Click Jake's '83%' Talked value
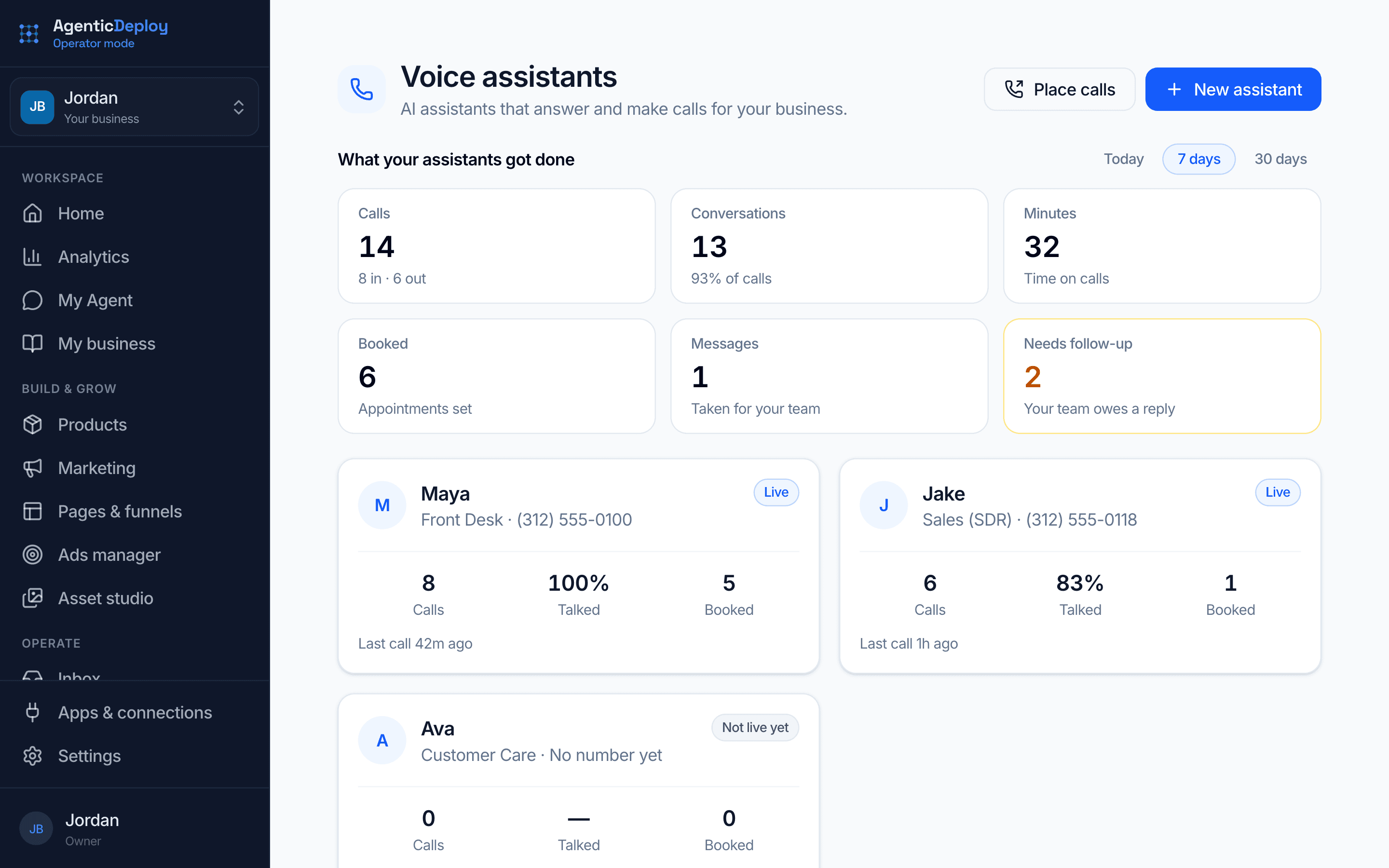 tap(1080, 583)
